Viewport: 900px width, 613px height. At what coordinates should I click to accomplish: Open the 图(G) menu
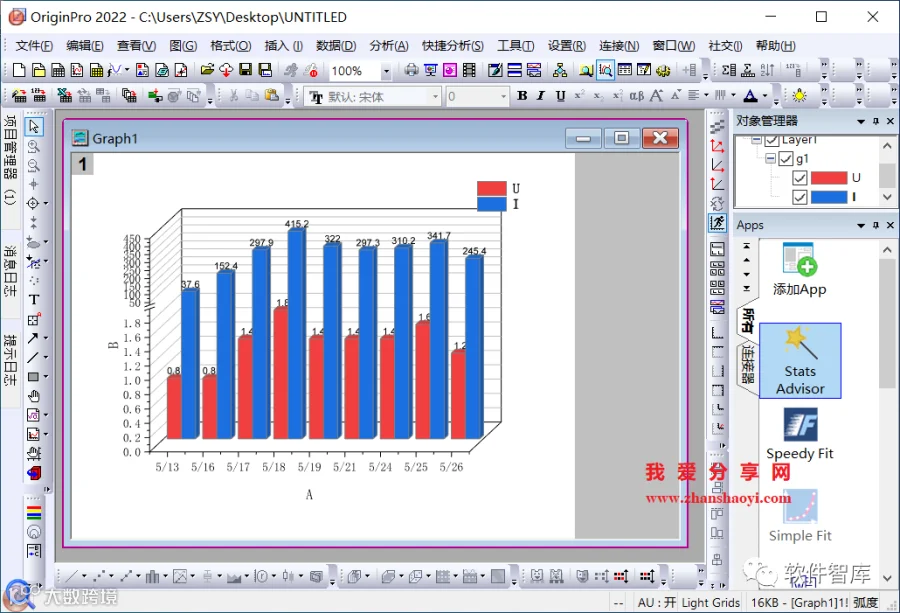(183, 46)
